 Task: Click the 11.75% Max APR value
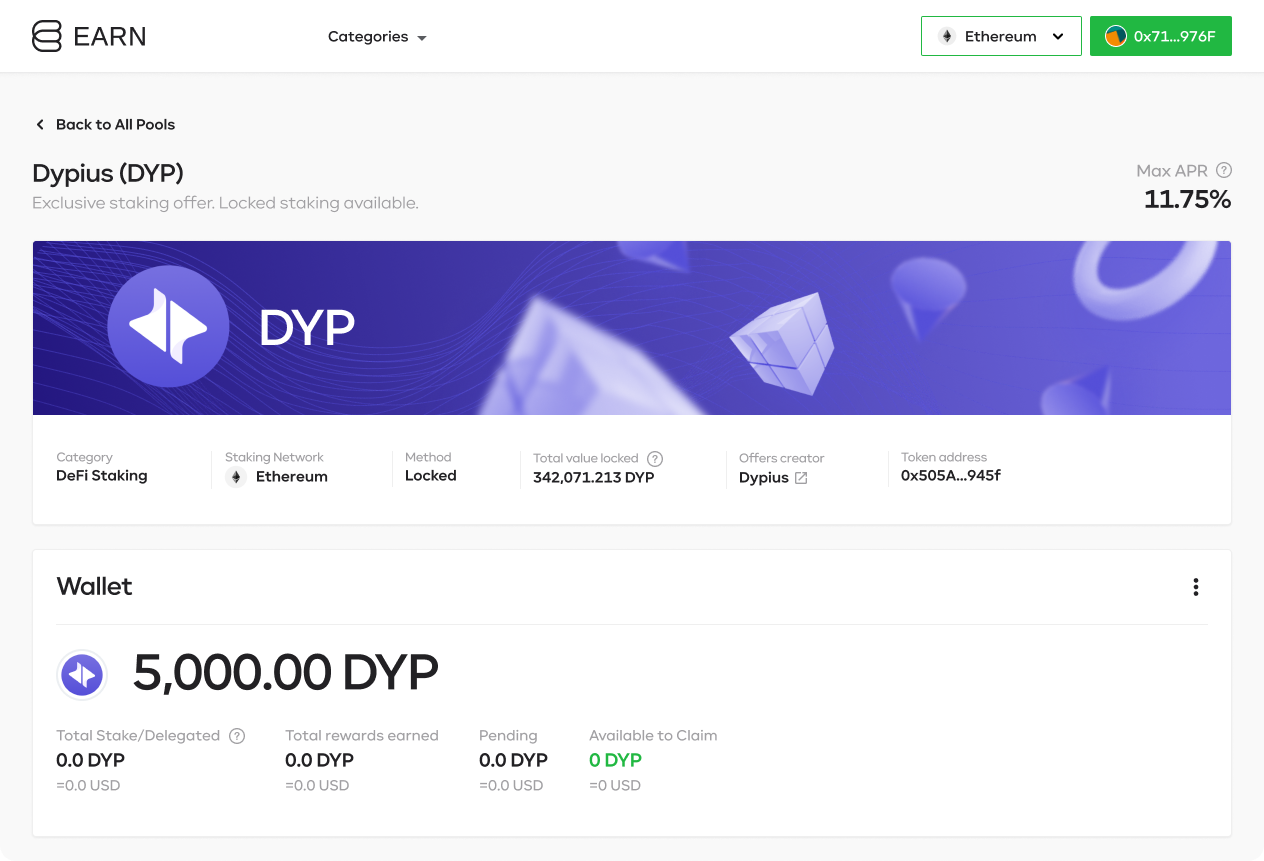[1187, 199]
